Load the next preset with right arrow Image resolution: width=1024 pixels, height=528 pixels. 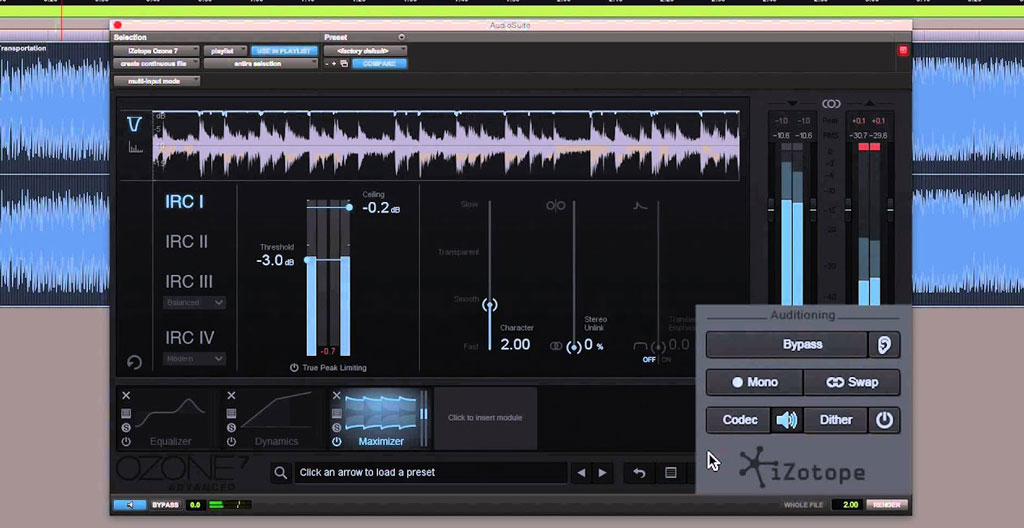[602, 472]
